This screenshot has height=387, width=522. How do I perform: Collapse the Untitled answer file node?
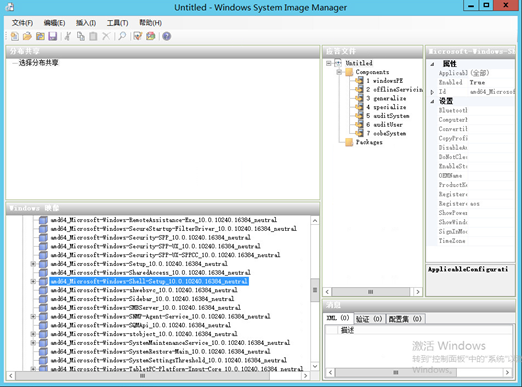coord(329,63)
